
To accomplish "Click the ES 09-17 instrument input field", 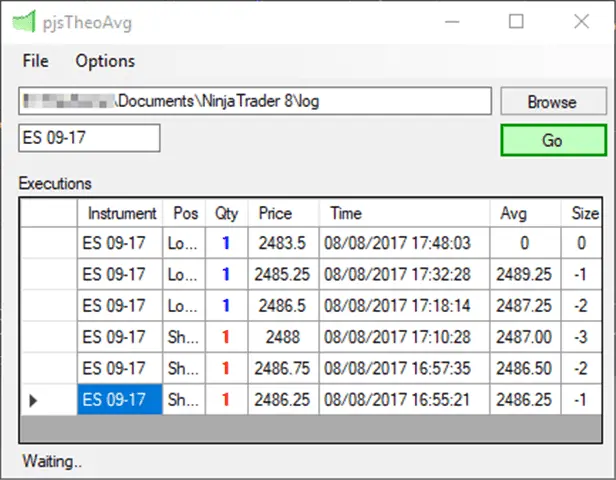I will pyautogui.click(x=89, y=138).
